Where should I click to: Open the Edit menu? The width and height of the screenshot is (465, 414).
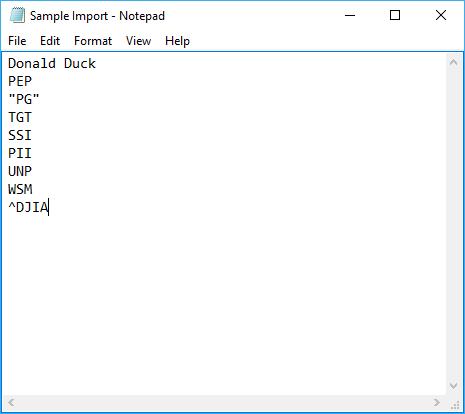pos(50,41)
